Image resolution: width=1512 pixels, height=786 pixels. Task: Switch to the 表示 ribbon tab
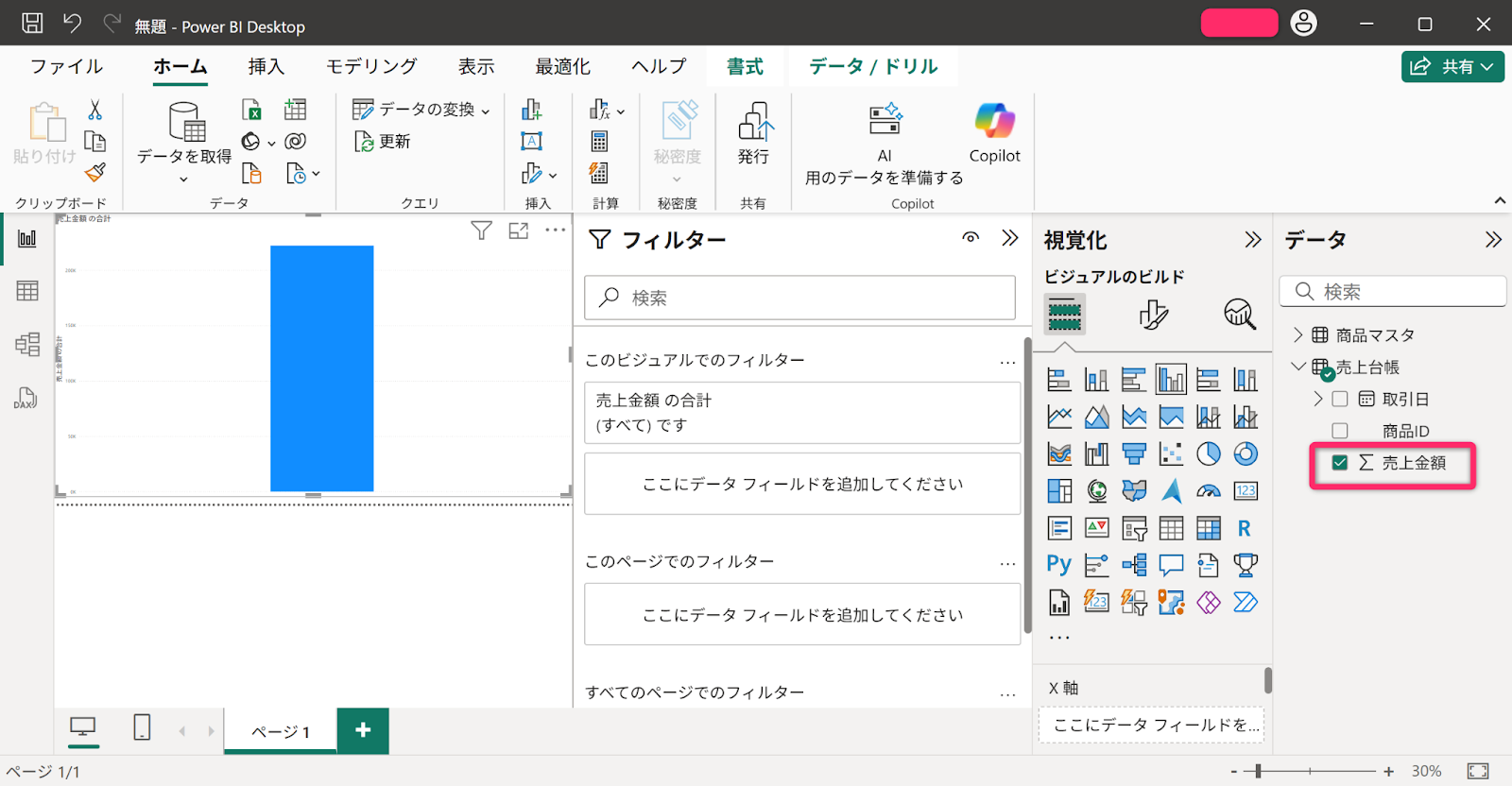(x=476, y=66)
